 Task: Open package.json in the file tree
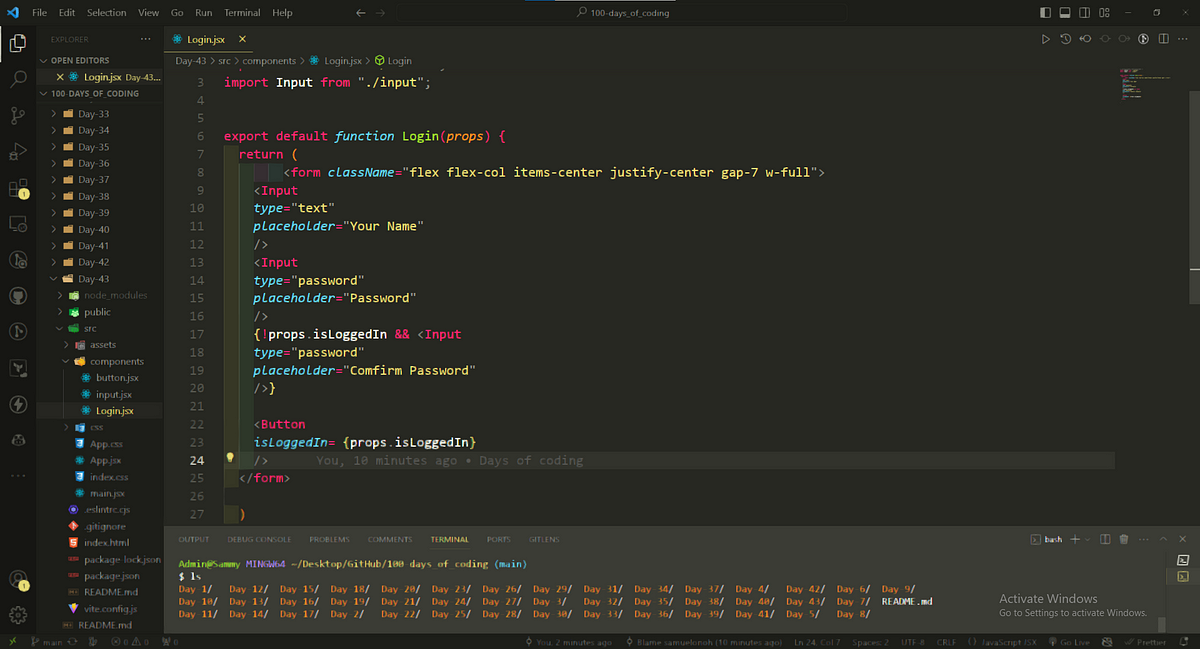pyautogui.click(x=112, y=576)
